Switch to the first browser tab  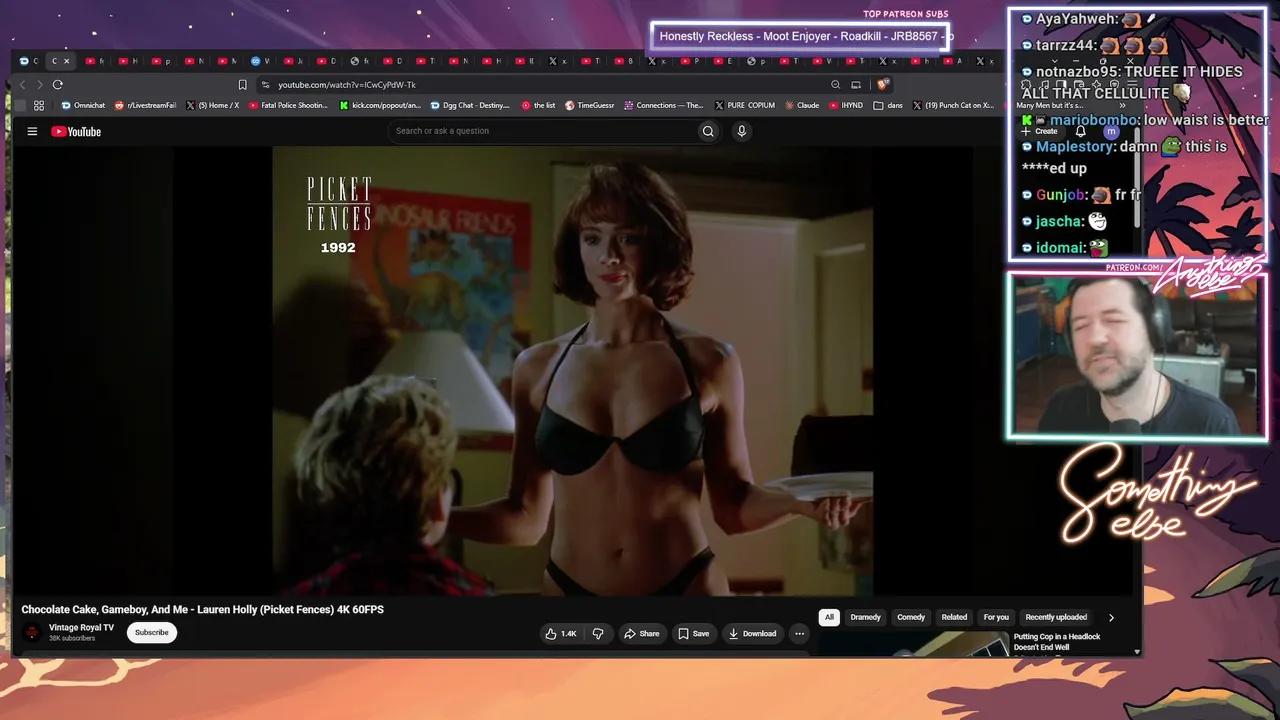28,61
